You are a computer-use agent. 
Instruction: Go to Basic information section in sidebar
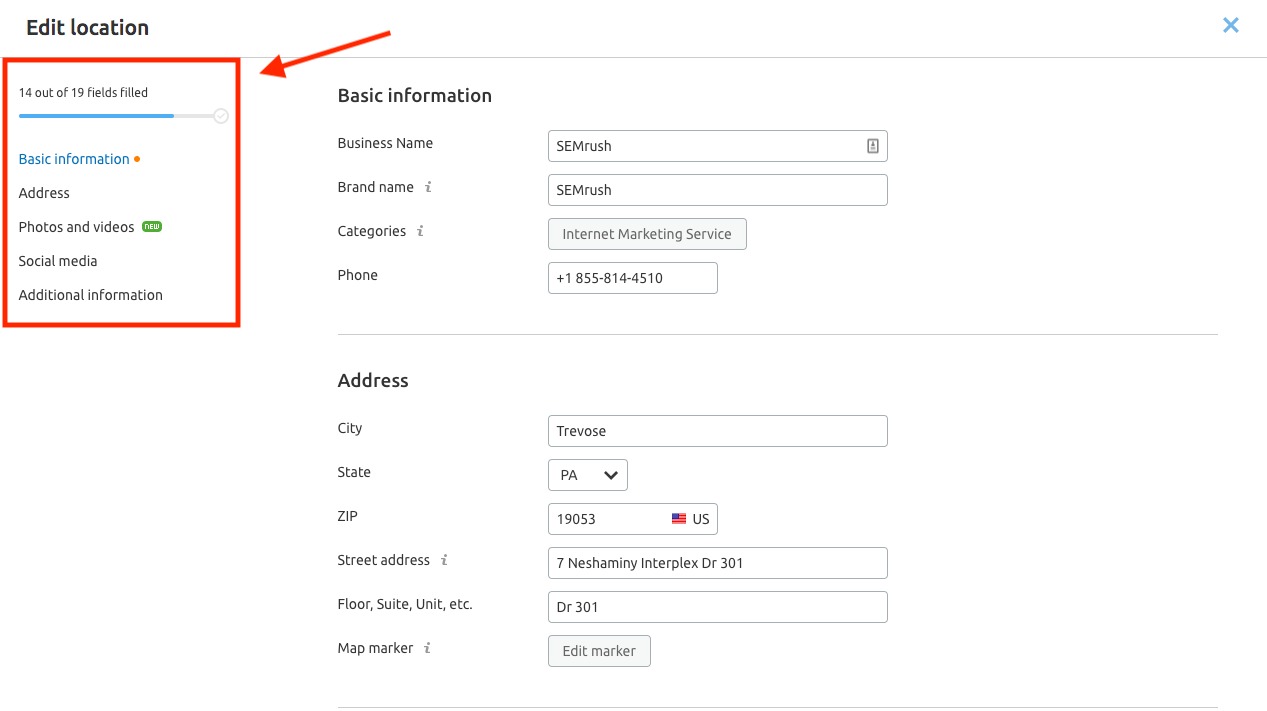[74, 159]
